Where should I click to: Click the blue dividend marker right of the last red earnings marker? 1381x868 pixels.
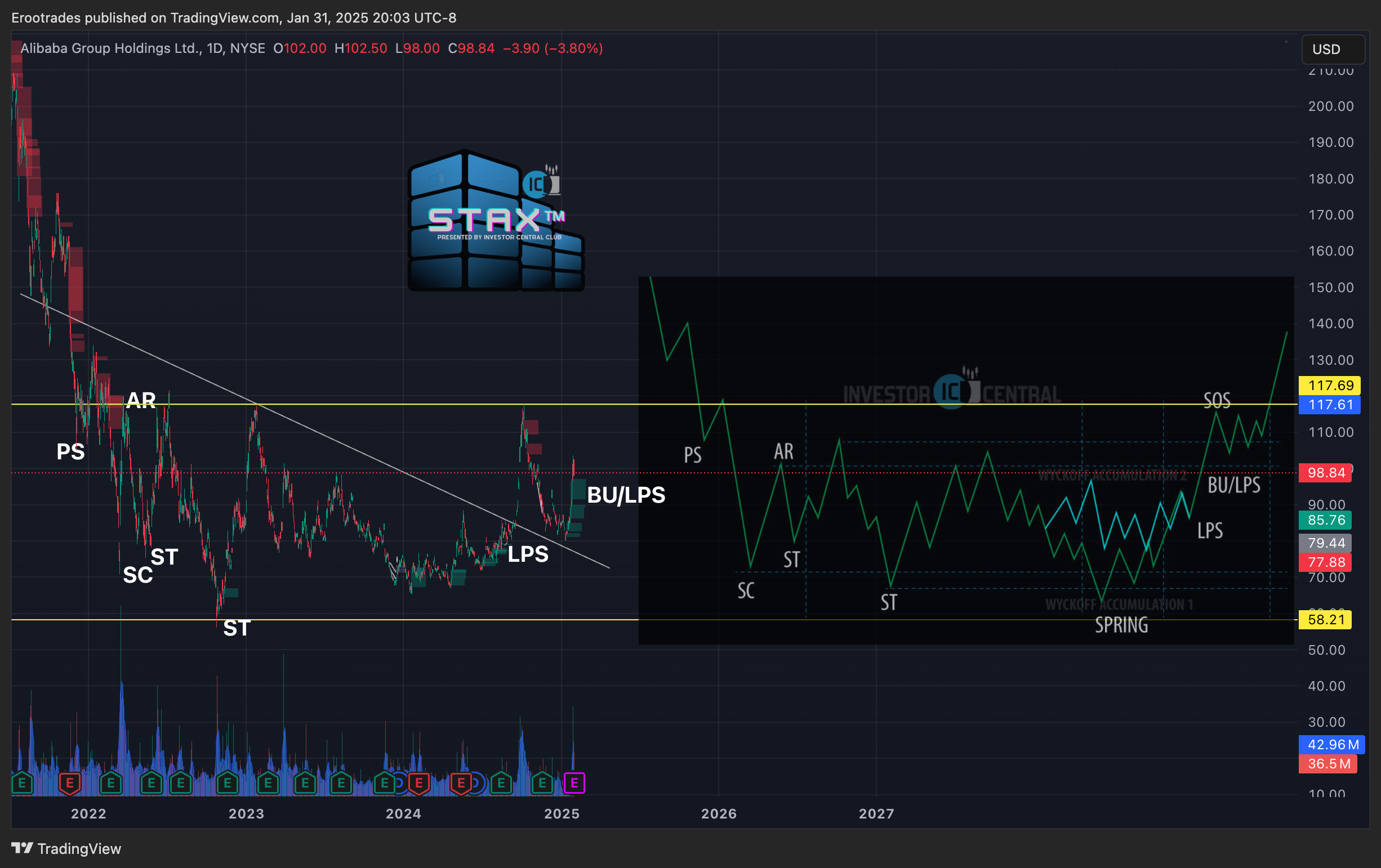tap(477, 782)
